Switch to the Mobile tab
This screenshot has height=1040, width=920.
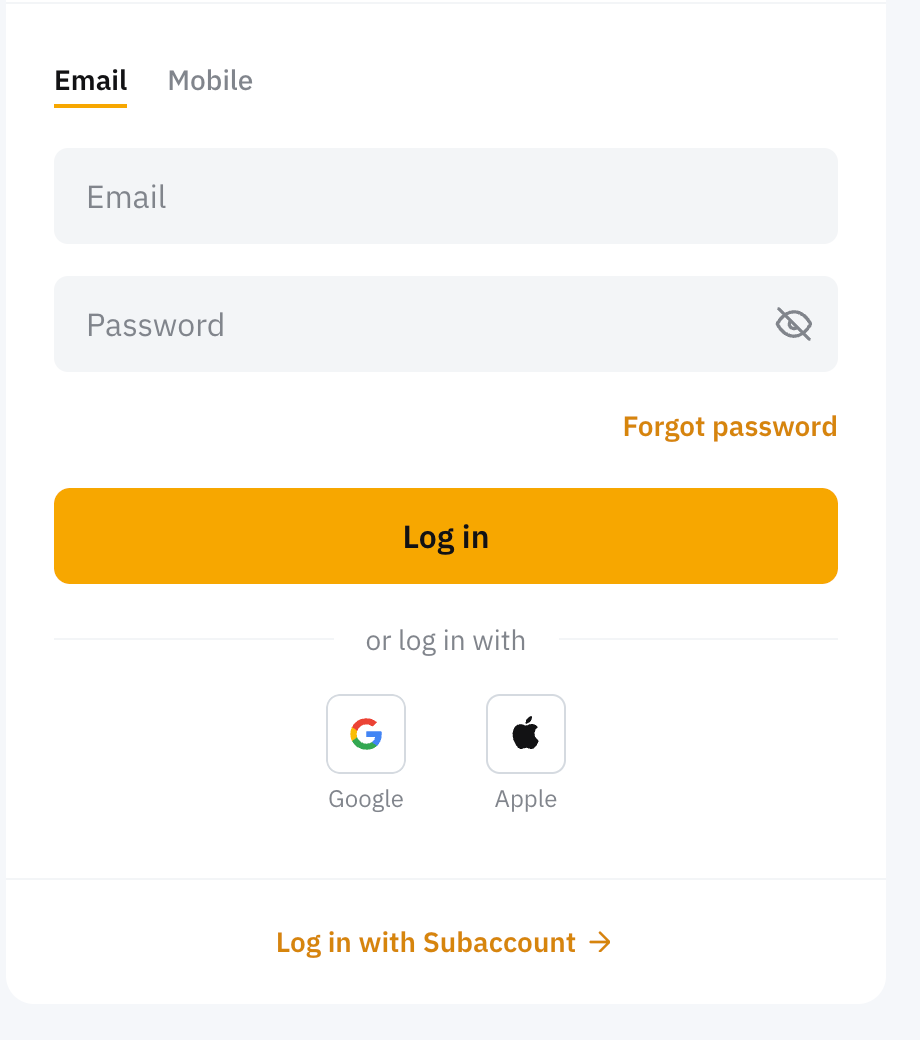point(210,80)
